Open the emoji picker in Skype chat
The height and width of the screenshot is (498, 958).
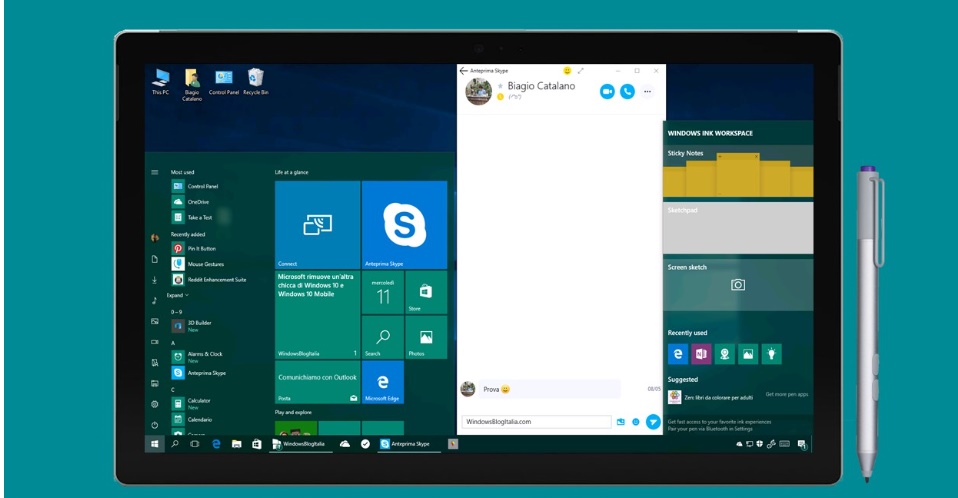pyautogui.click(x=636, y=422)
